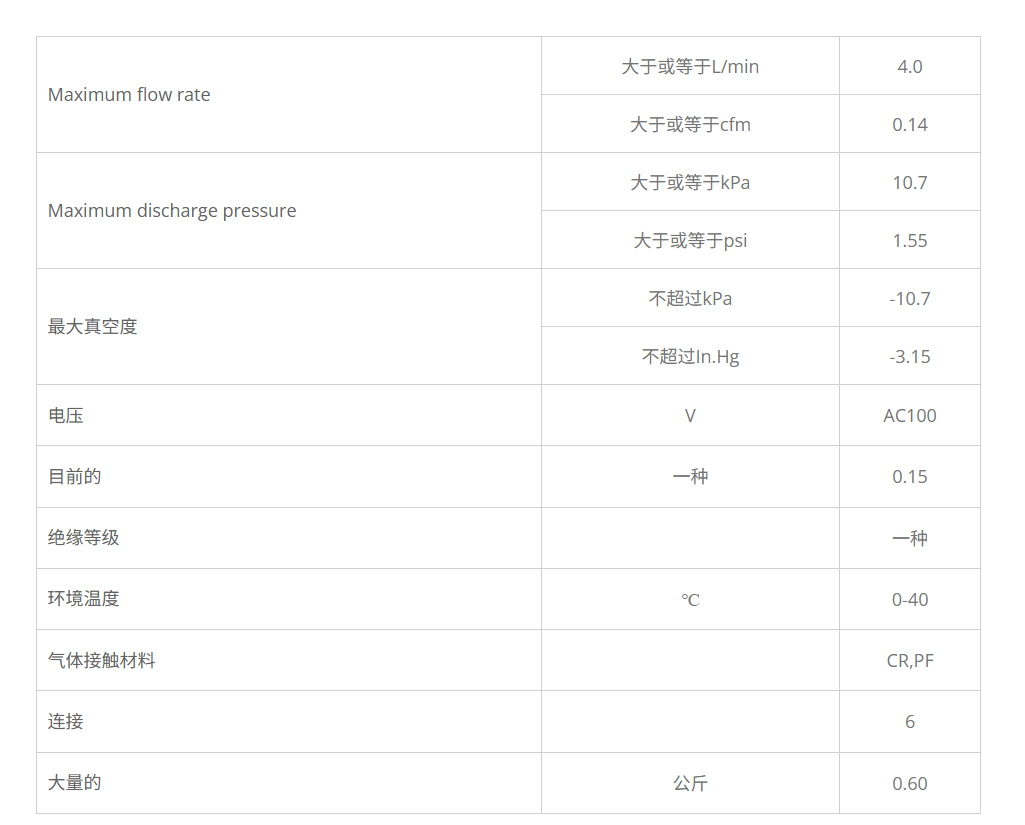Select the 大于或等于L/min unit cell

coord(690,67)
